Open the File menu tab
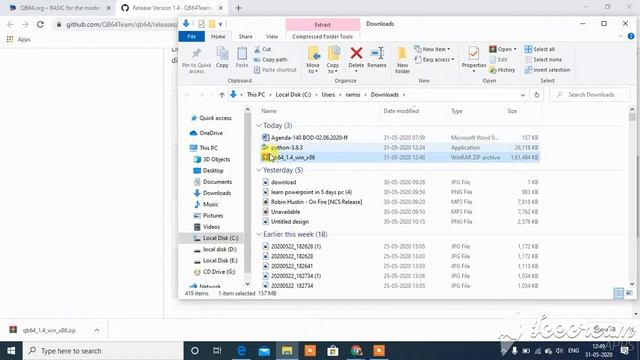 pyautogui.click(x=191, y=36)
